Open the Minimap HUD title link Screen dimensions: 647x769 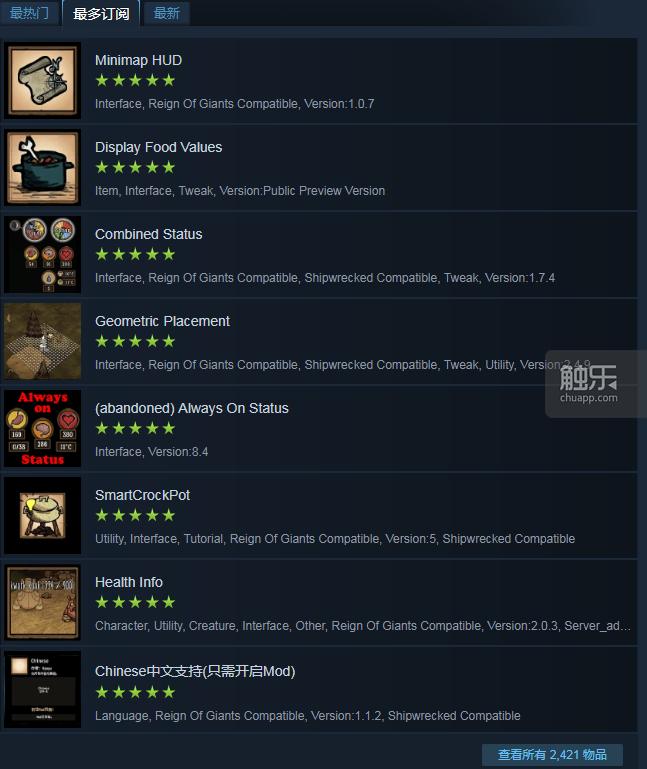[138, 60]
